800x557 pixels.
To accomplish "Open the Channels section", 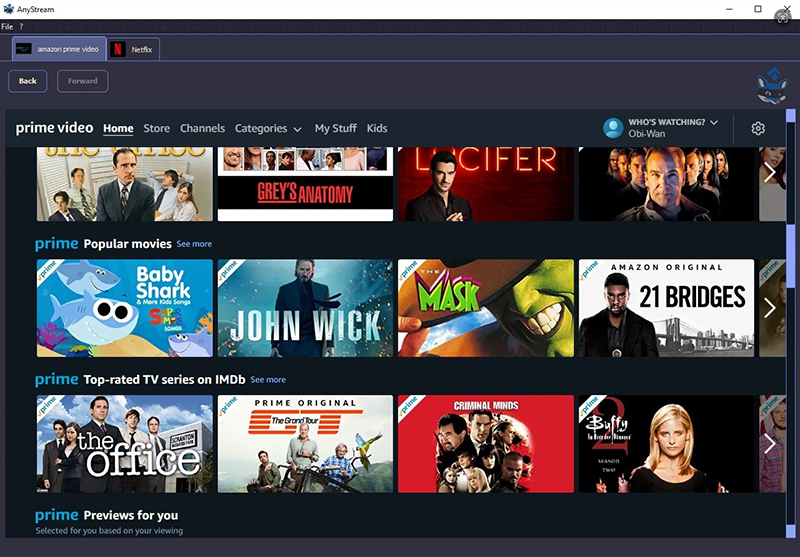I will coord(202,128).
